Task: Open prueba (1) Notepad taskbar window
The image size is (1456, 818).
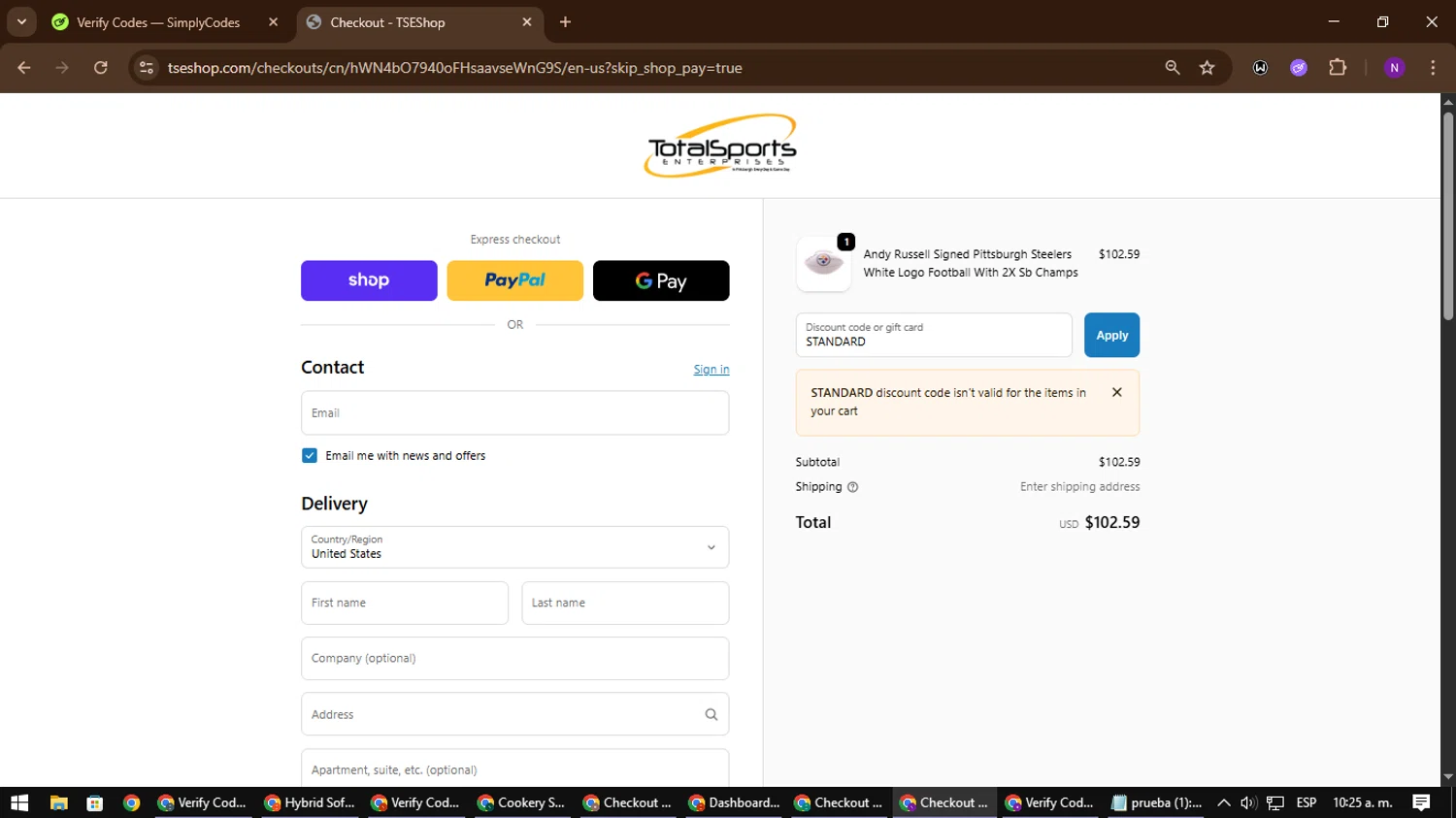Action: (x=1157, y=802)
